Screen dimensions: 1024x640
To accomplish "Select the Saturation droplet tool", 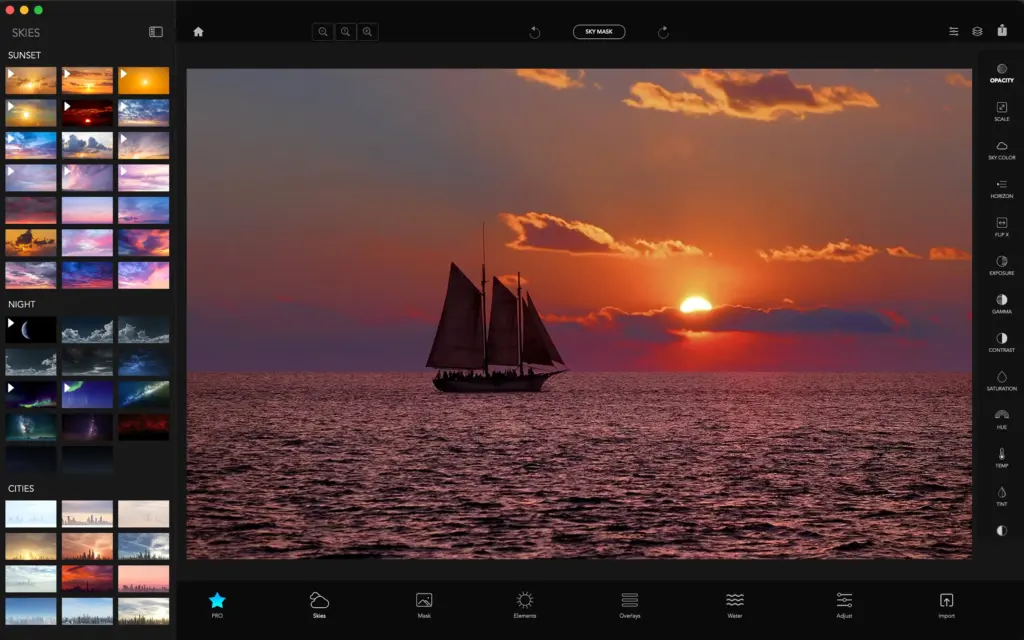I will 1001,381.
